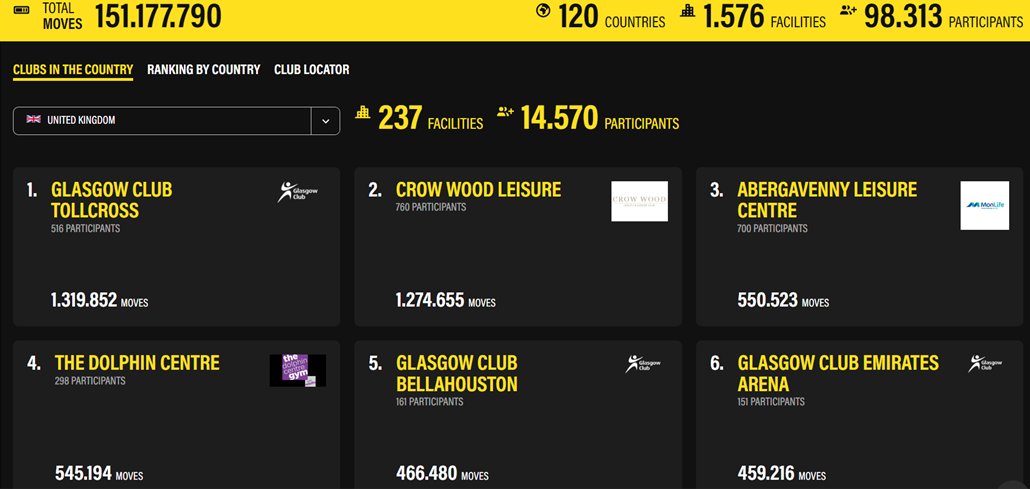Click the people icon beside 14.570 participants

(504, 112)
